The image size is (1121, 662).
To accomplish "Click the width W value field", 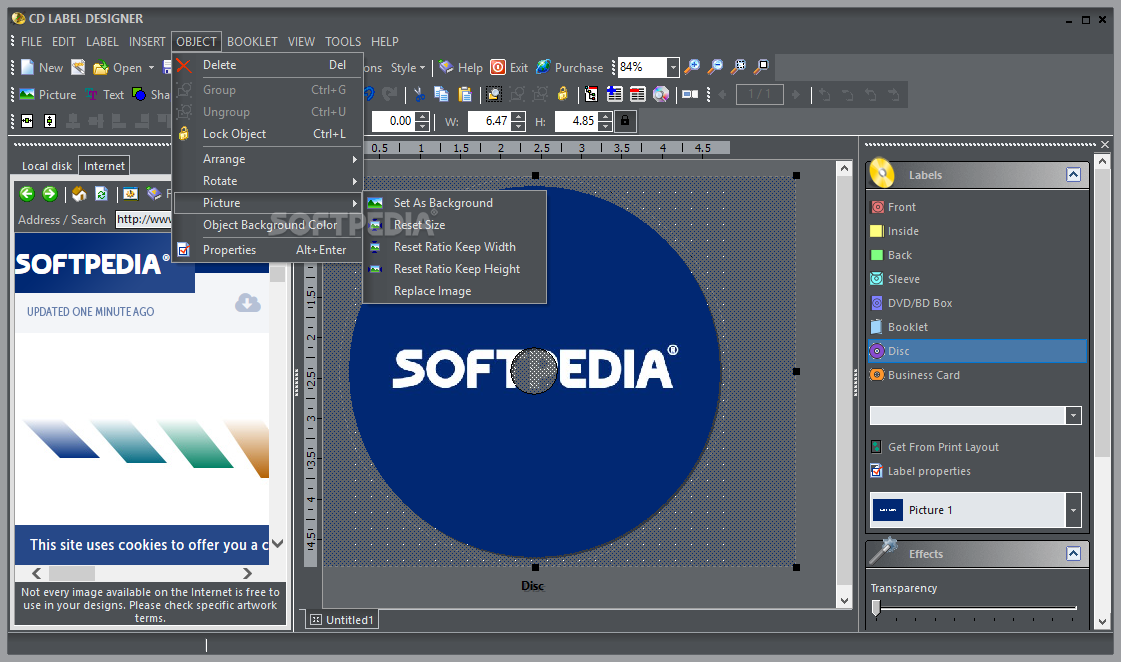I will pos(489,121).
